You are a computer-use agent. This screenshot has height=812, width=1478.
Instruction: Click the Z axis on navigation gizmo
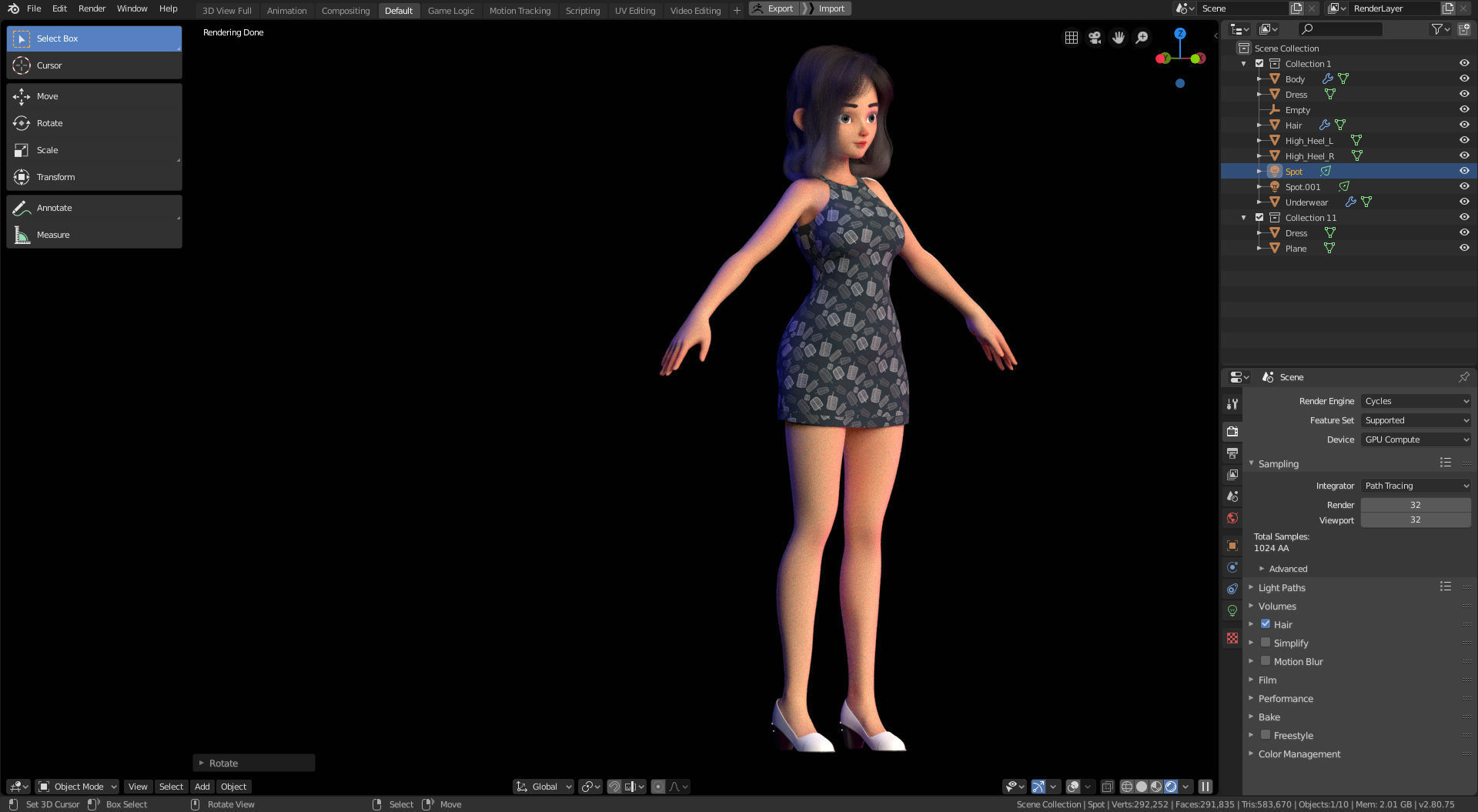click(x=1180, y=34)
